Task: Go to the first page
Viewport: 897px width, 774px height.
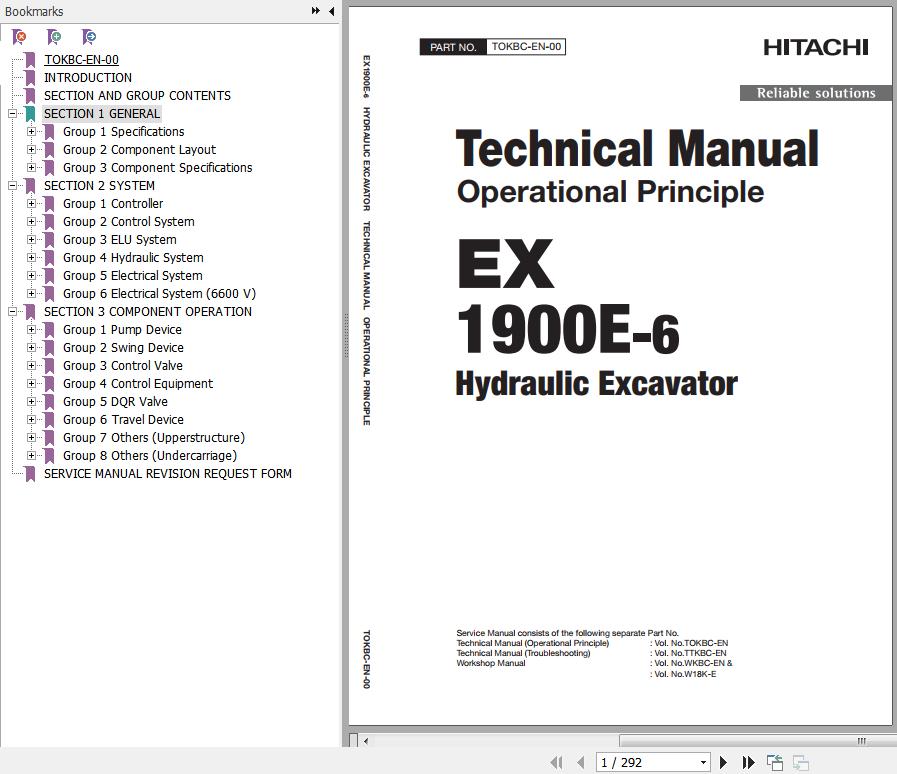Action: tap(556, 763)
